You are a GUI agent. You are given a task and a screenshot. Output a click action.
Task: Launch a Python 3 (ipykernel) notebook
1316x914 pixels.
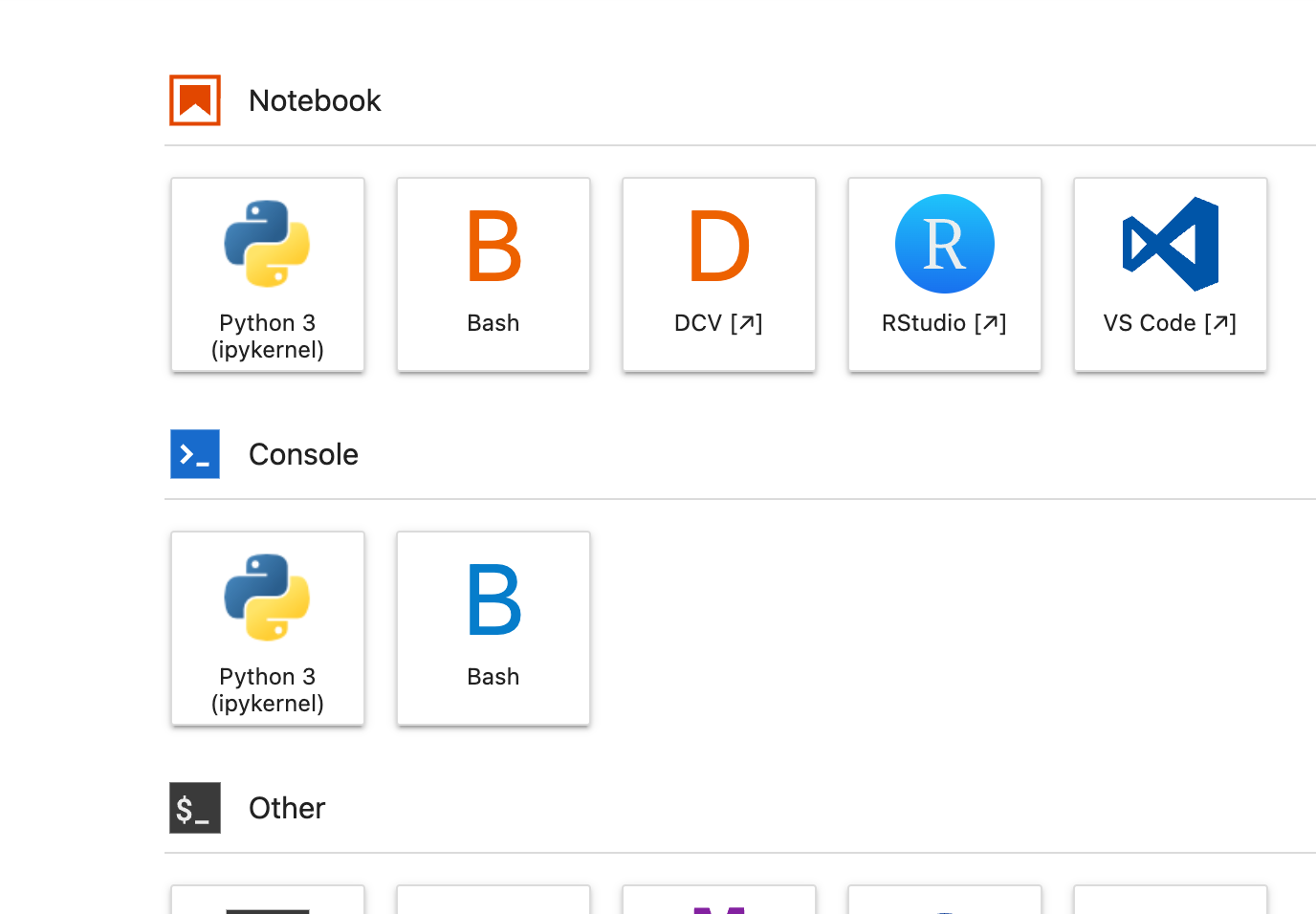click(268, 274)
